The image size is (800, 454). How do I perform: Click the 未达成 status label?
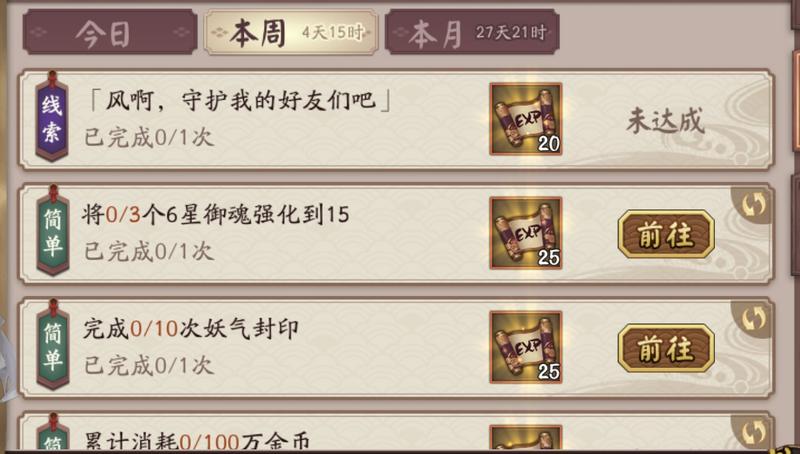click(x=665, y=121)
